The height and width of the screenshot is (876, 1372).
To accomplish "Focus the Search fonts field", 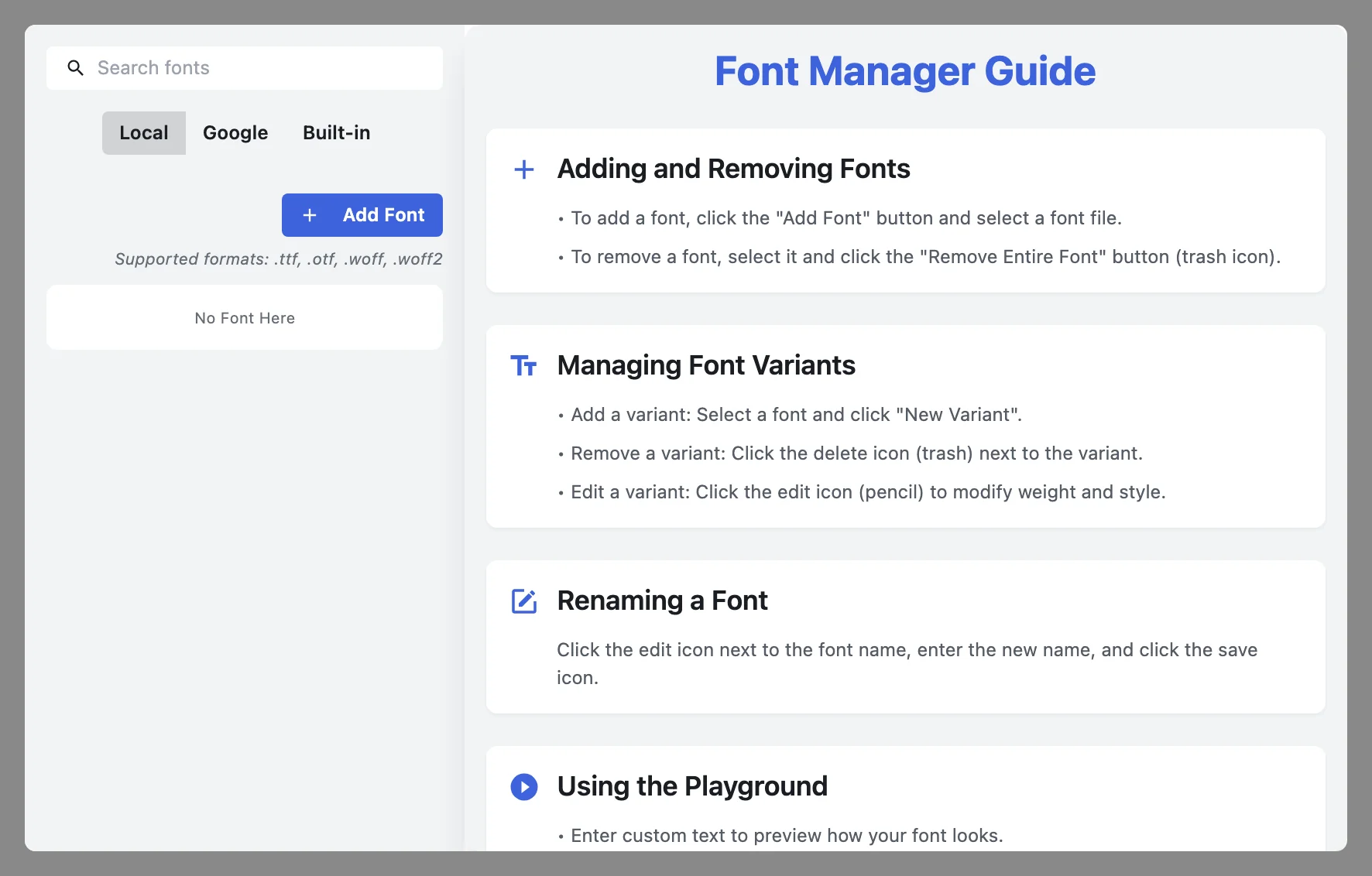I will point(245,68).
